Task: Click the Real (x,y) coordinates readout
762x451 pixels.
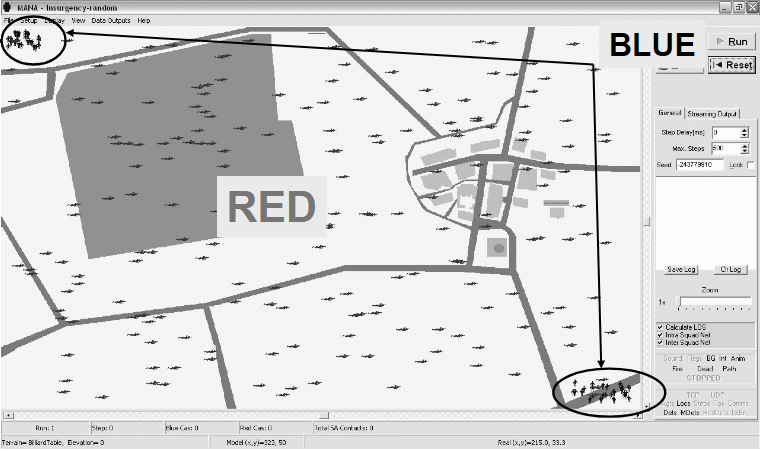Action: coord(532,443)
